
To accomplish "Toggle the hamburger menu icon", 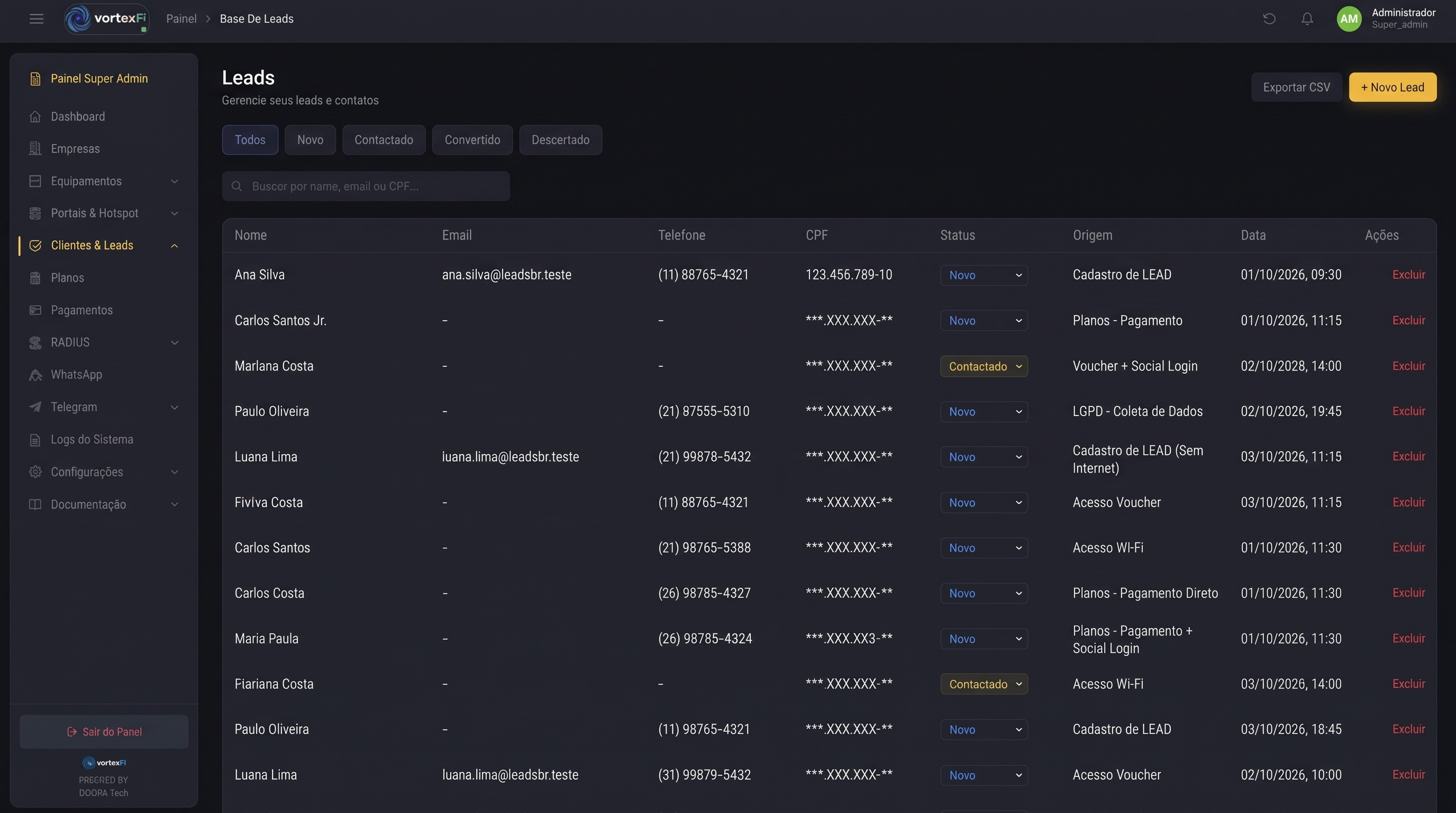I will pos(36,19).
